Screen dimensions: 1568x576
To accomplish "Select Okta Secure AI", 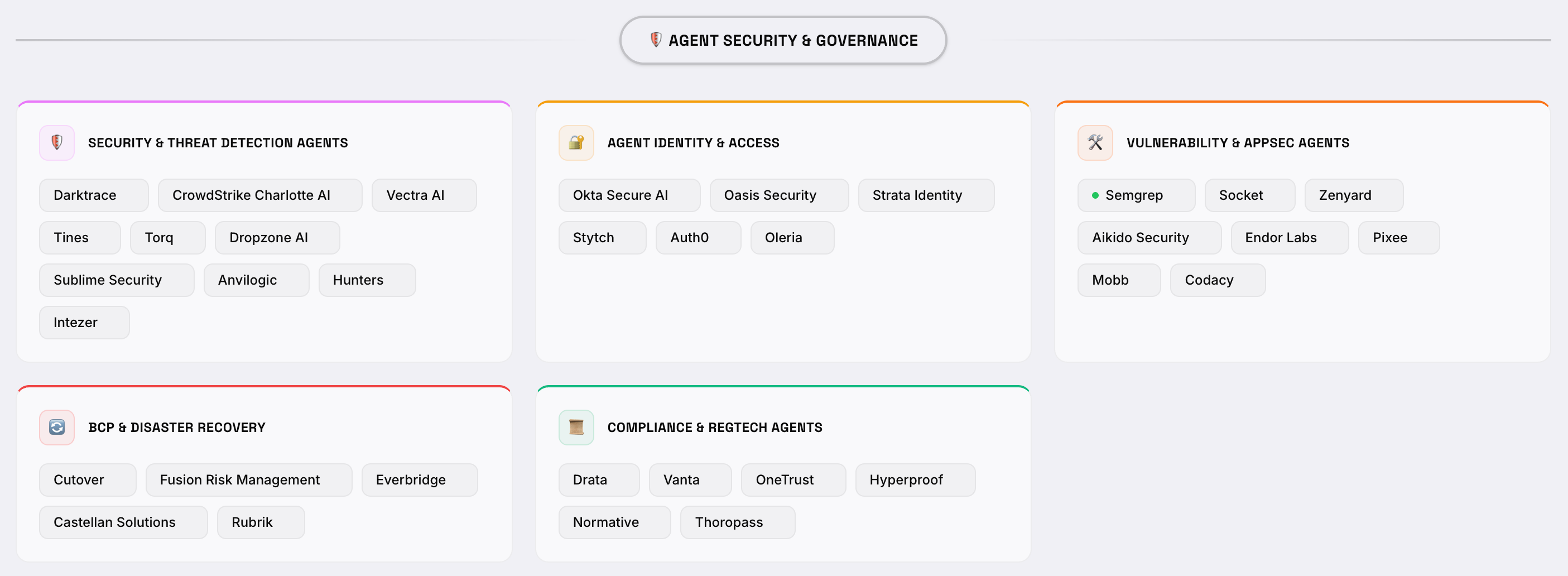I will point(629,195).
